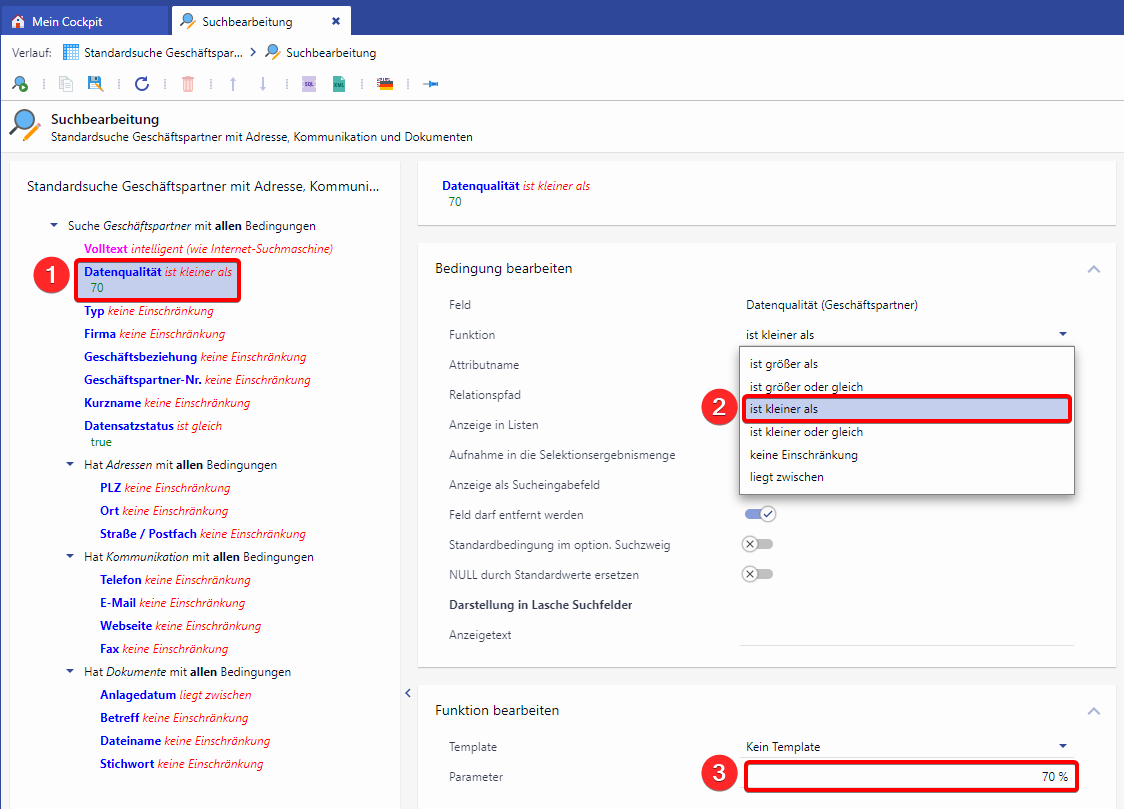Click the run search toolbar icon
Screen dimensions: 1124x809
coord(20,84)
